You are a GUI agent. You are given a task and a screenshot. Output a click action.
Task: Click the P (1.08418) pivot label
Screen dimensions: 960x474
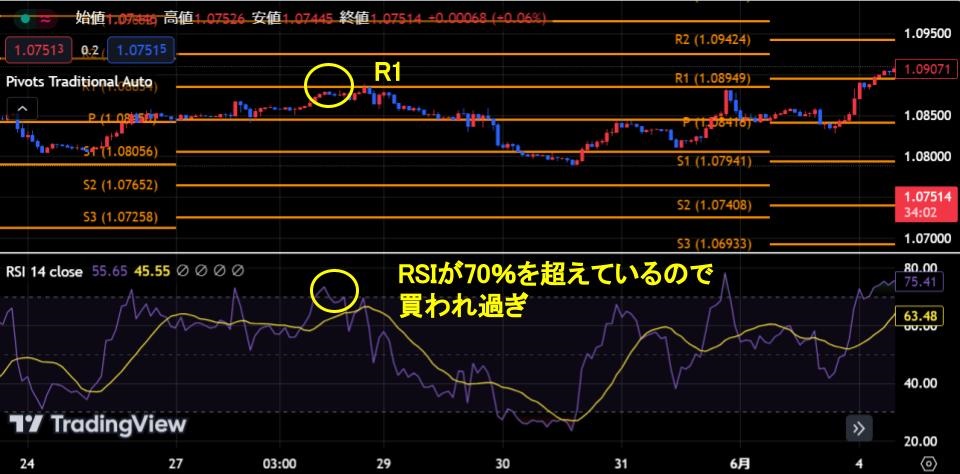(717, 122)
